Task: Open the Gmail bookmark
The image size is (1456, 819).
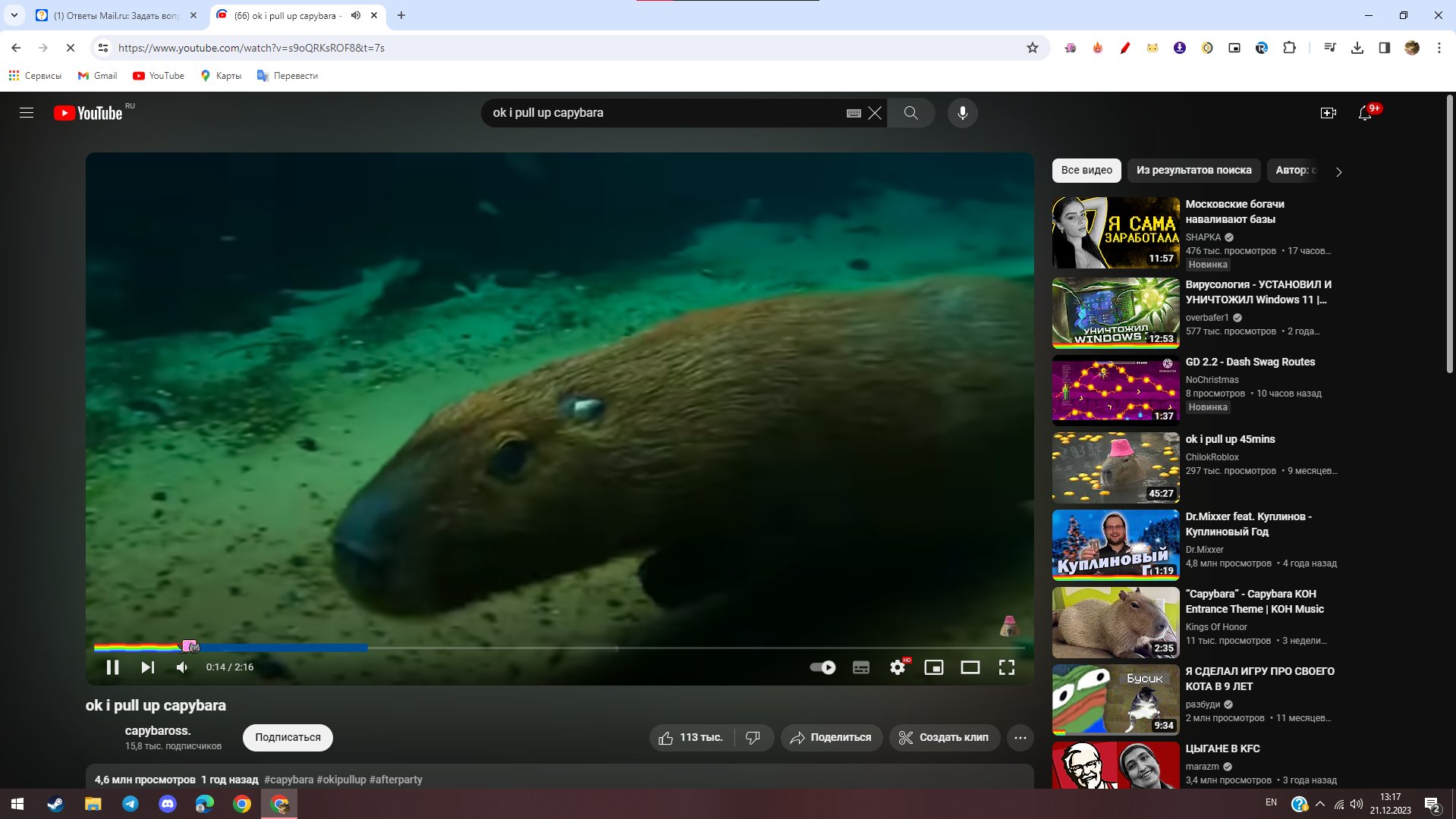Action: 97,76
